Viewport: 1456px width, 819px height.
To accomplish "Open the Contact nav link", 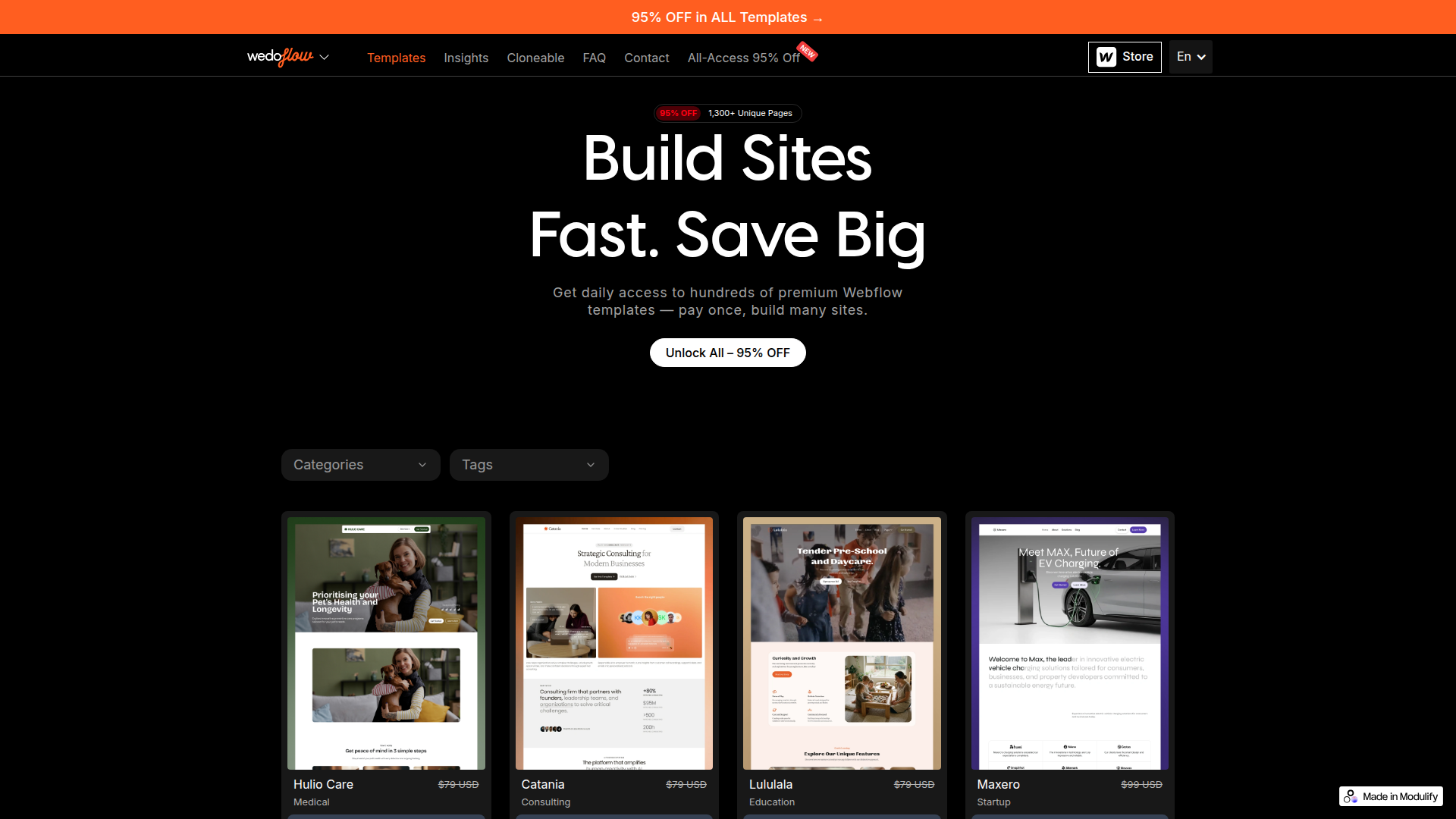I will point(646,58).
